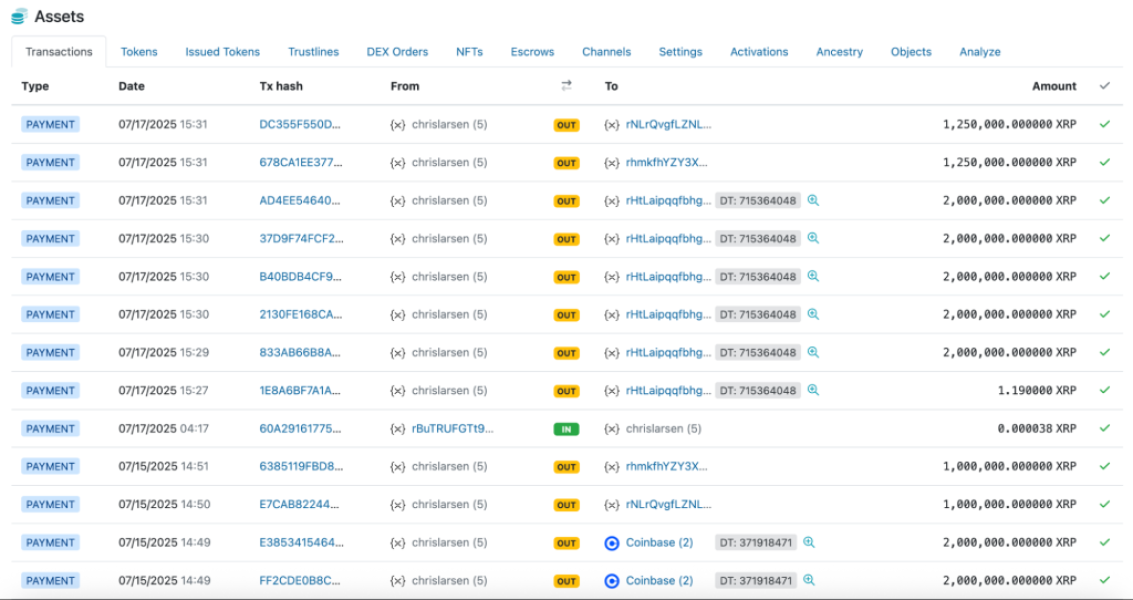Click DT: 715364048 tag in 37D9F74FCF2 row
This screenshot has height=600, width=1133.
(758, 239)
